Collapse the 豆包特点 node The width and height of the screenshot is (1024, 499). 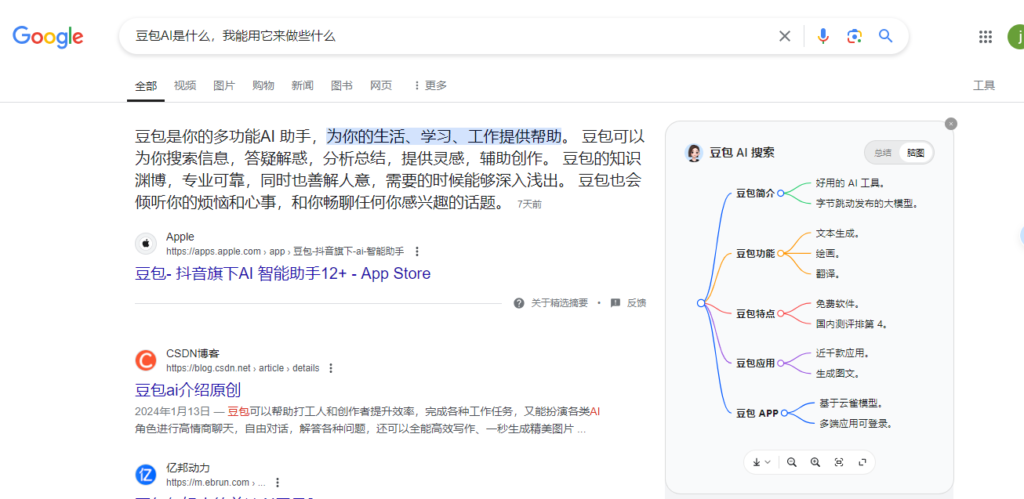pos(780,314)
